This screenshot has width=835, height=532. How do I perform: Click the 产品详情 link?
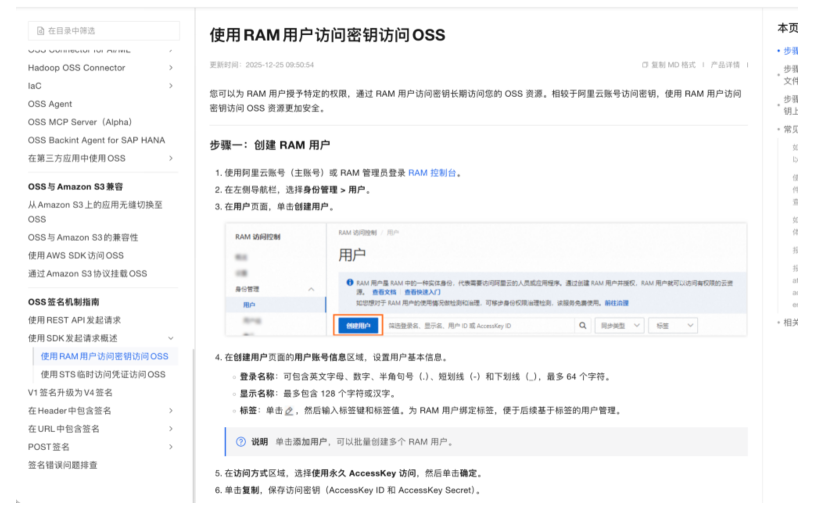click(x=725, y=65)
